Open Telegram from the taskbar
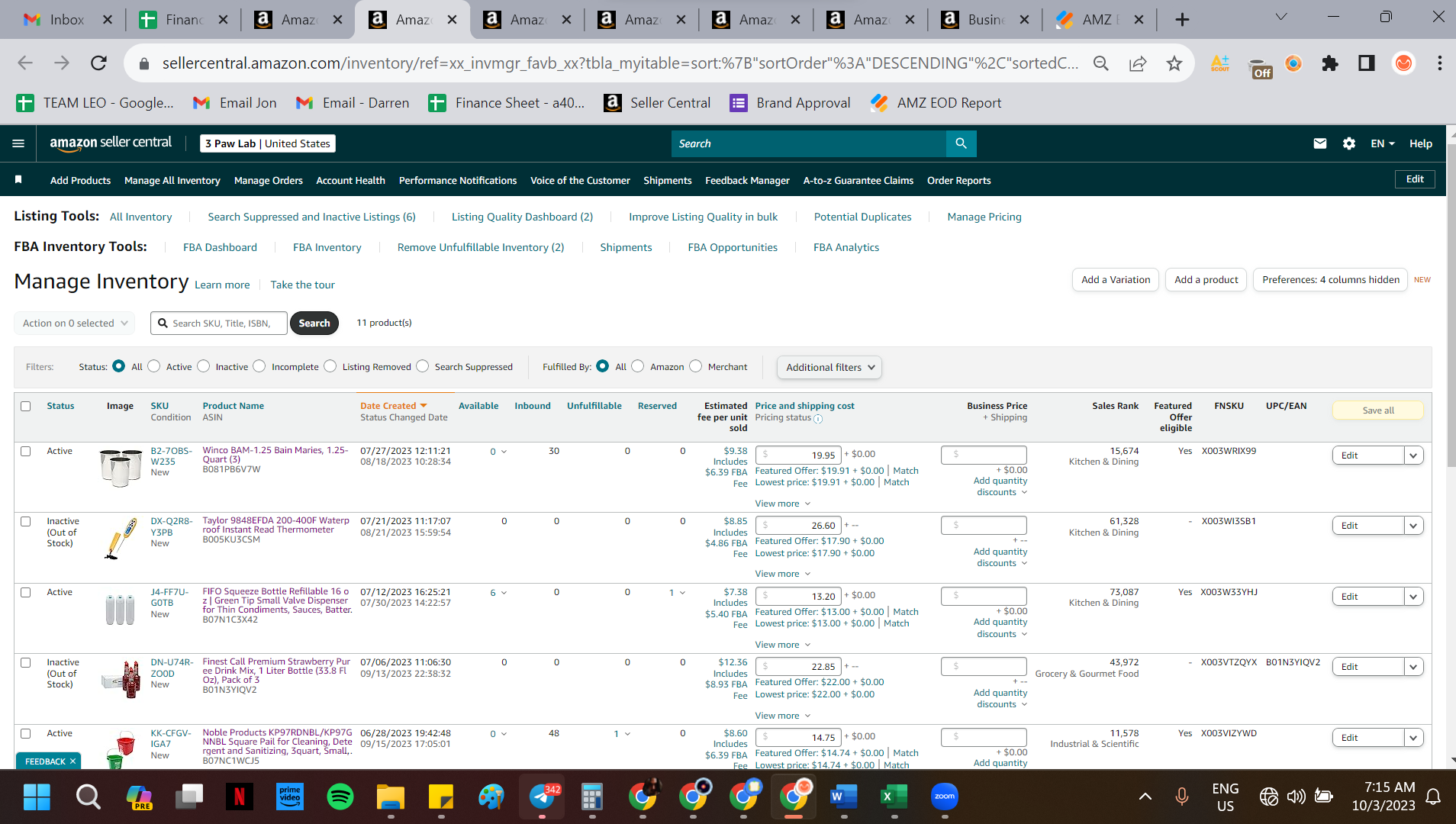1456x824 pixels. [543, 797]
